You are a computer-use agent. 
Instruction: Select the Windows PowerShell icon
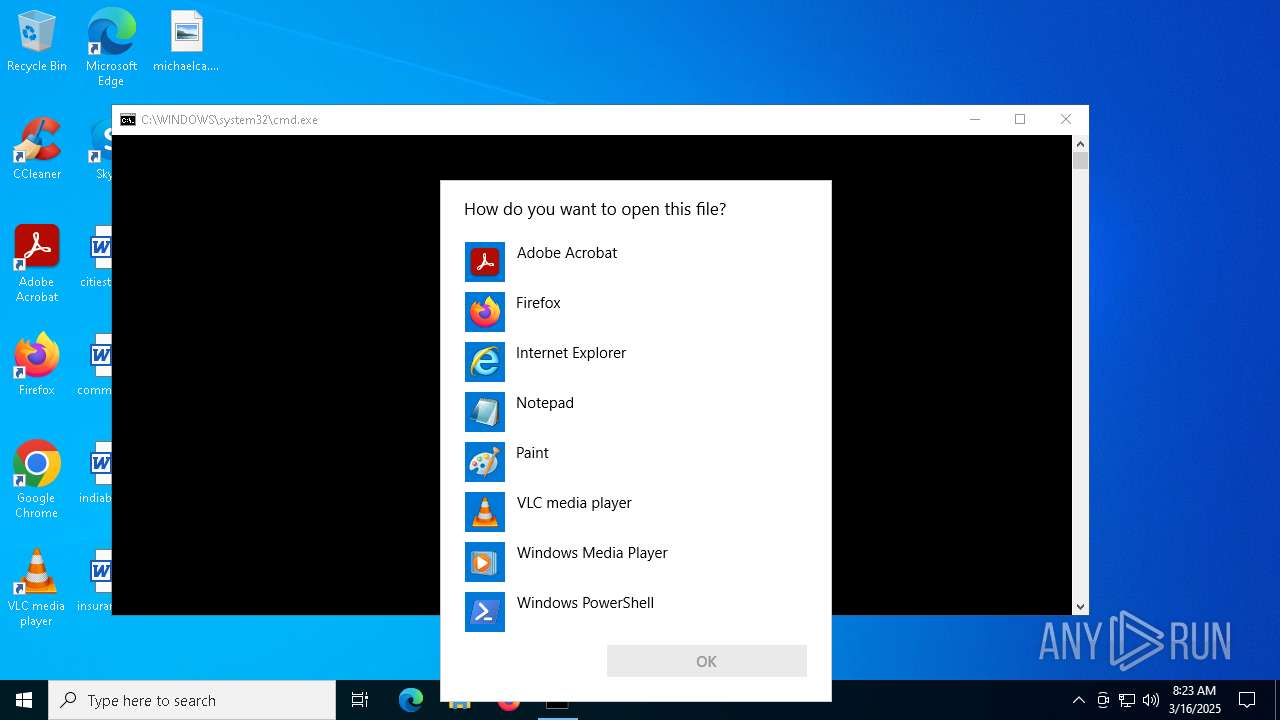(x=485, y=612)
